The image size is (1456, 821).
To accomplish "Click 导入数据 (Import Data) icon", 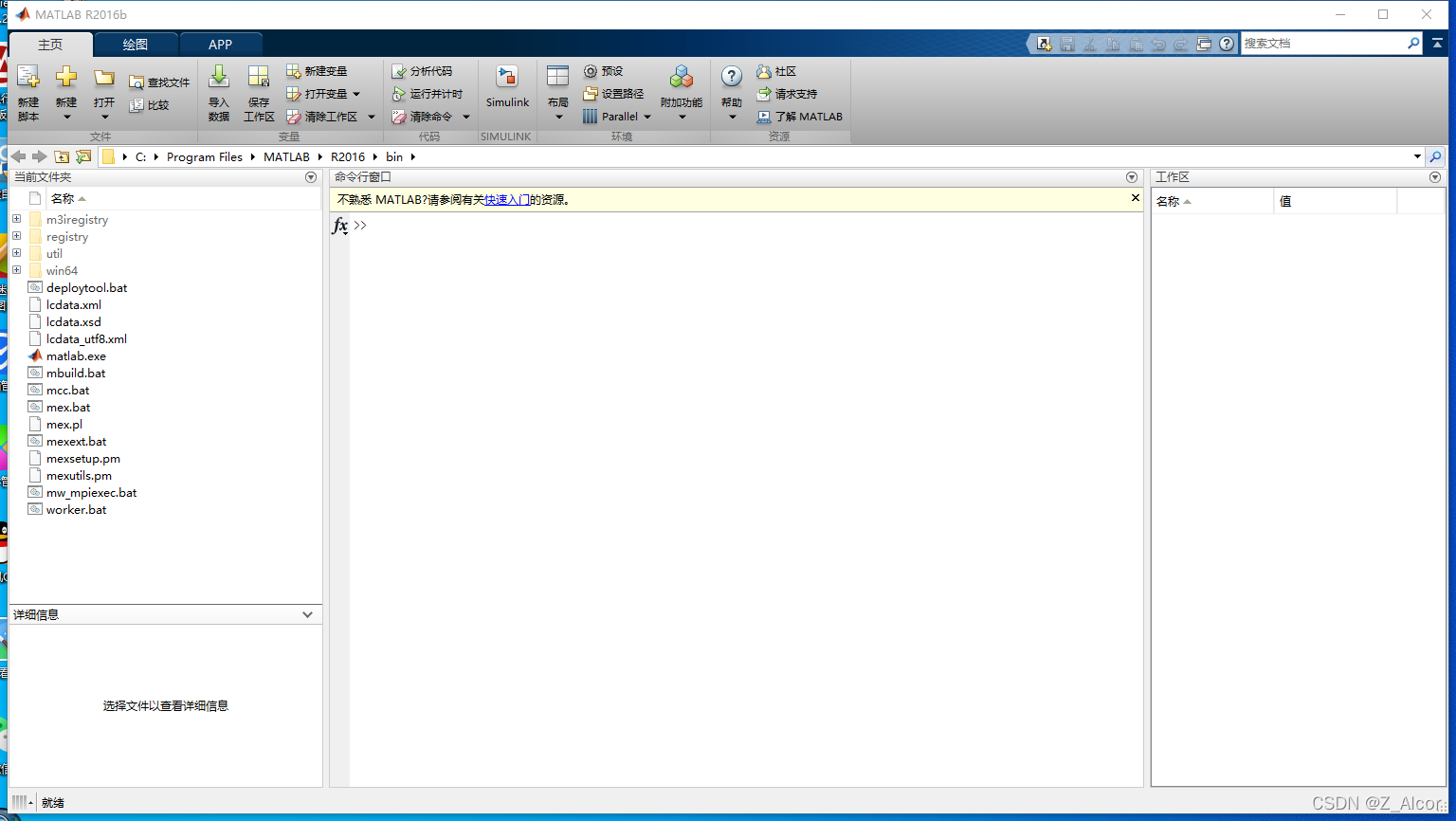I will tap(219, 78).
